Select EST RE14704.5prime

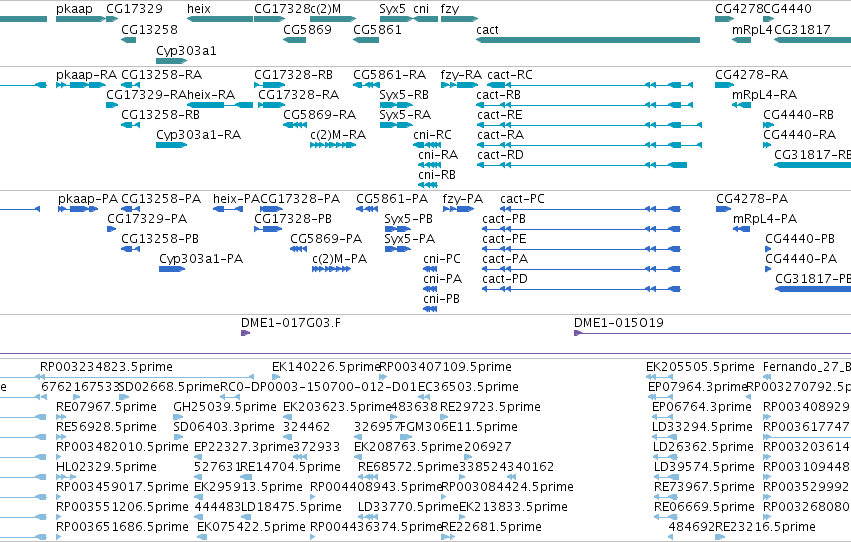(245, 477)
